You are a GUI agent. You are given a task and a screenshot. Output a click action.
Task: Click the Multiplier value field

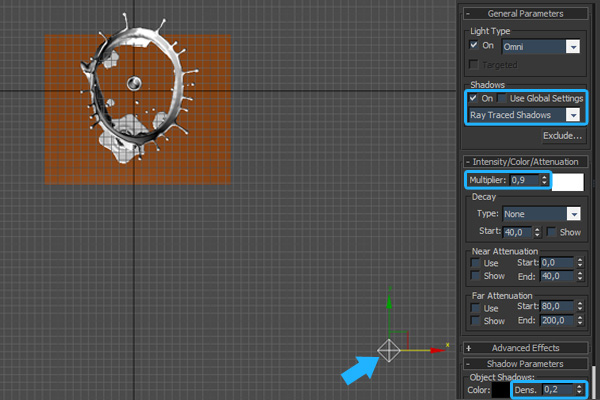[x=523, y=180]
